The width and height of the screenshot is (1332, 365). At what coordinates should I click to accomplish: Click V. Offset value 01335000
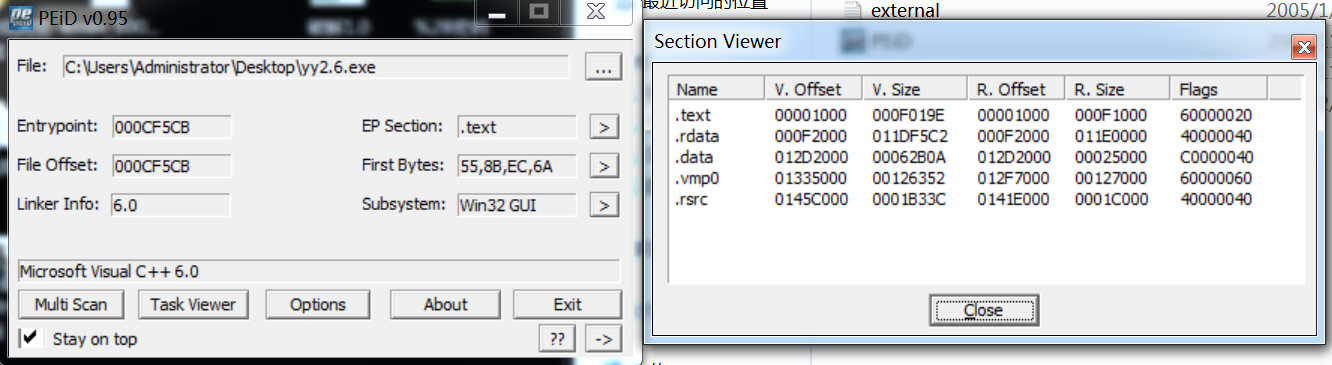(x=812, y=178)
